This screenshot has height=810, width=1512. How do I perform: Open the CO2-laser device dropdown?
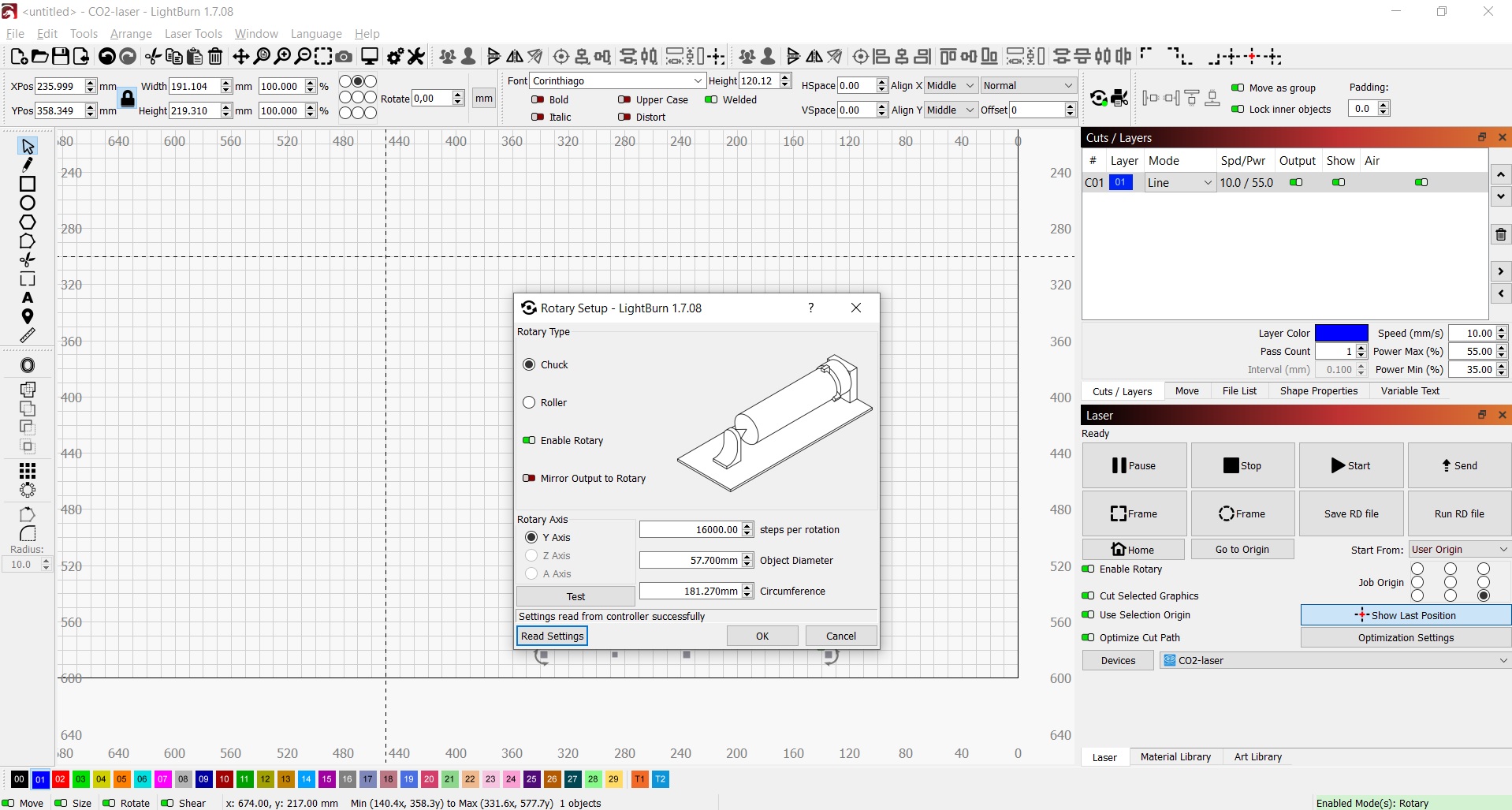pos(1335,660)
